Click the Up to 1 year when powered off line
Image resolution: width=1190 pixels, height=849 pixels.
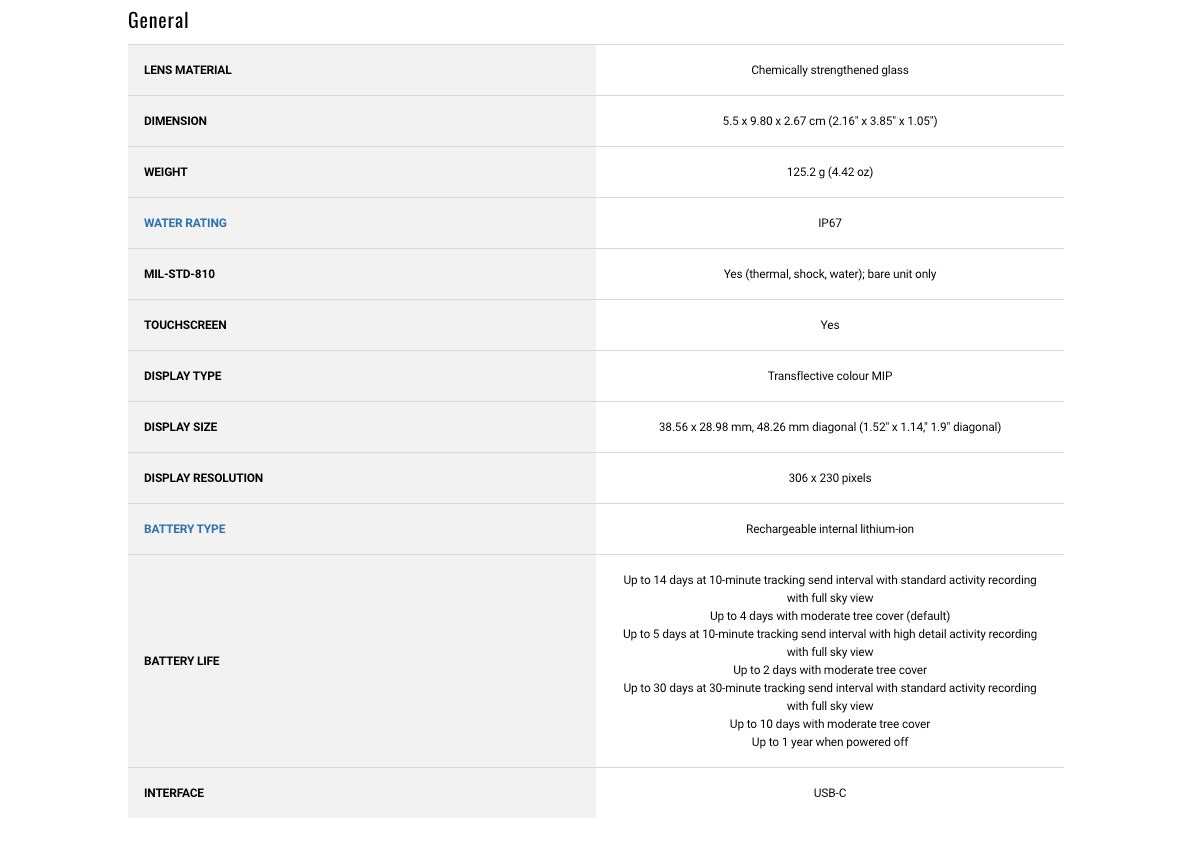(x=829, y=742)
